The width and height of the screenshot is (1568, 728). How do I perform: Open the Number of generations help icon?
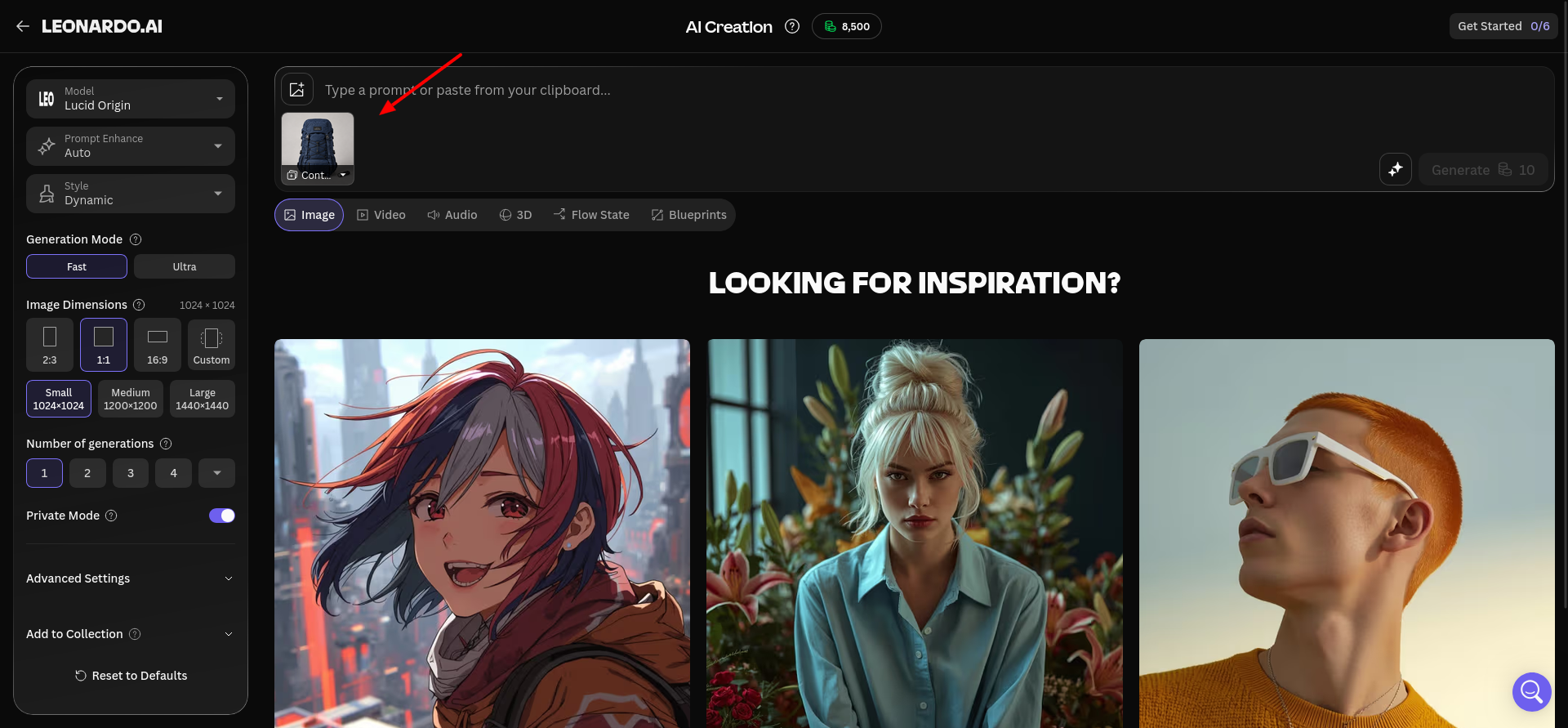(x=166, y=444)
